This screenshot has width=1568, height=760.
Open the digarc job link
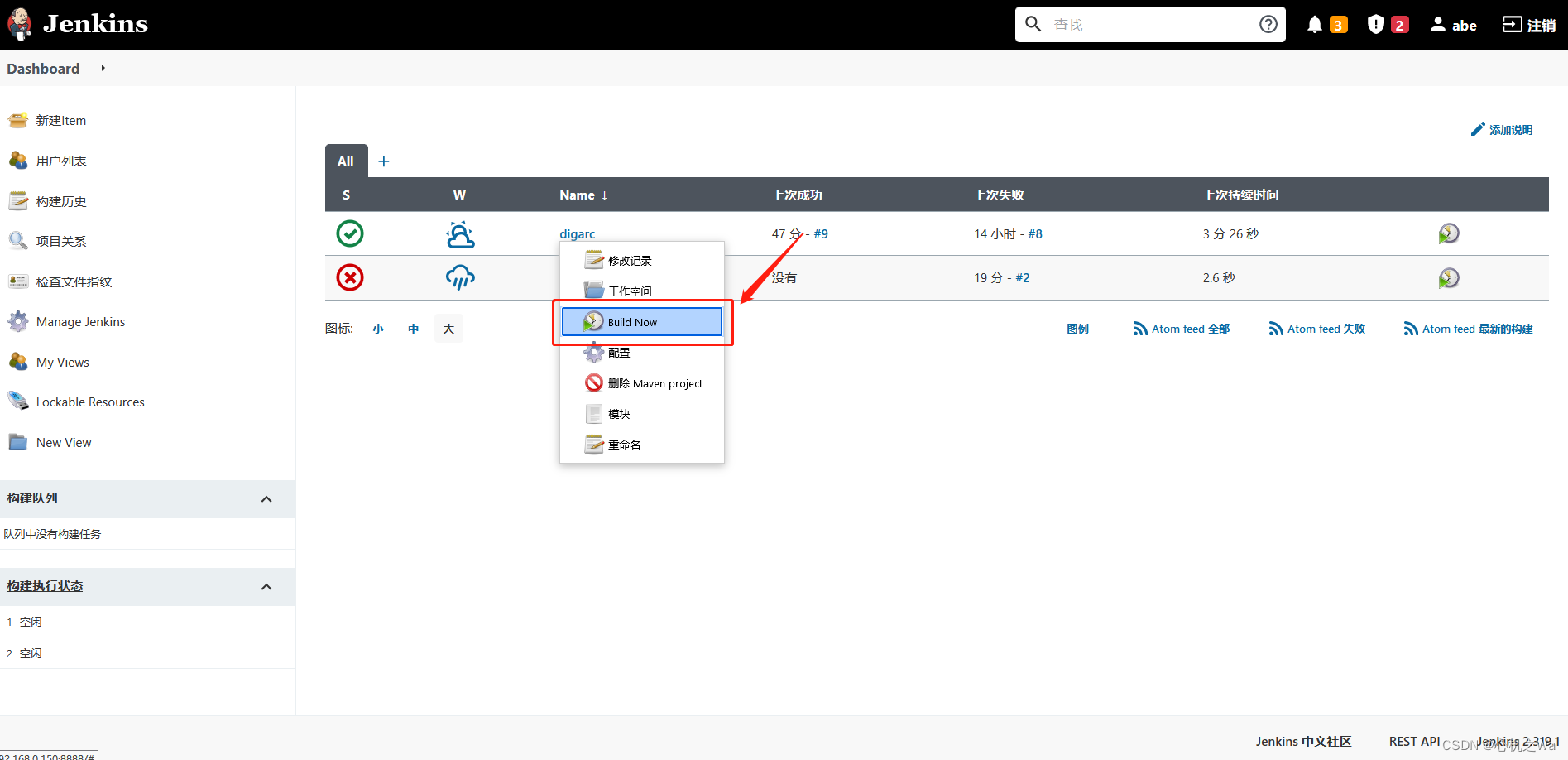(x=577, y=233)
